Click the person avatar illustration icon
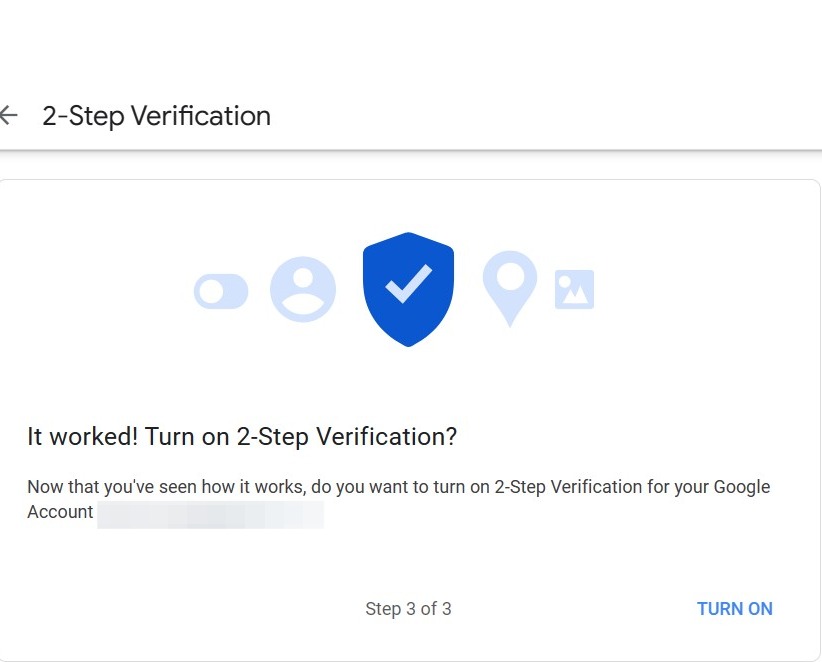Image resolution: width=822 pixels, height=662 pixels. 303,290
